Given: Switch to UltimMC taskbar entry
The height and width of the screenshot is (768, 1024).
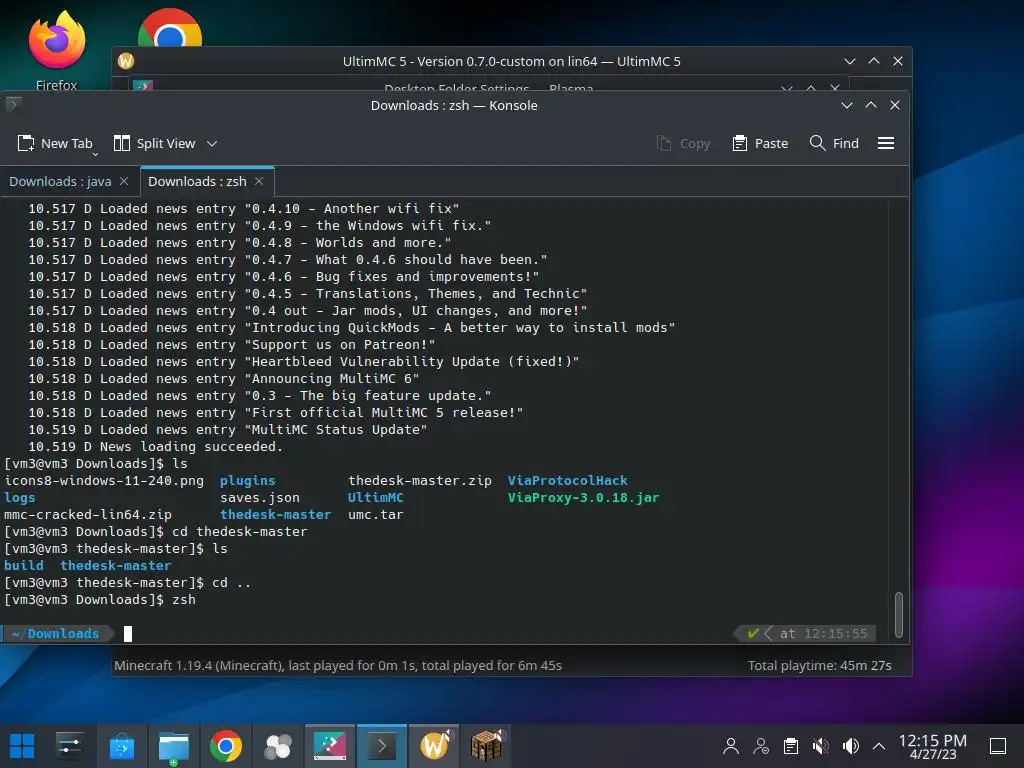Looking at the screenshot, I should pos(434,746).
